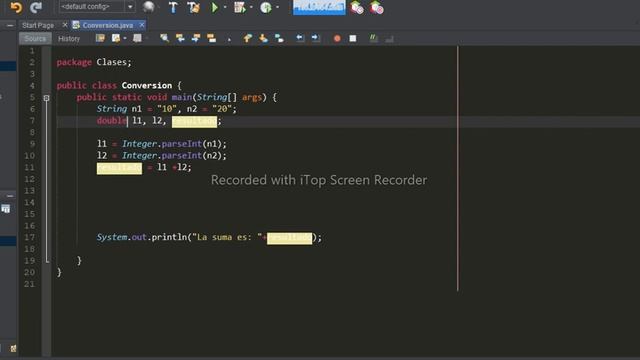
Task: Run the project with green play
Action: 214,7
